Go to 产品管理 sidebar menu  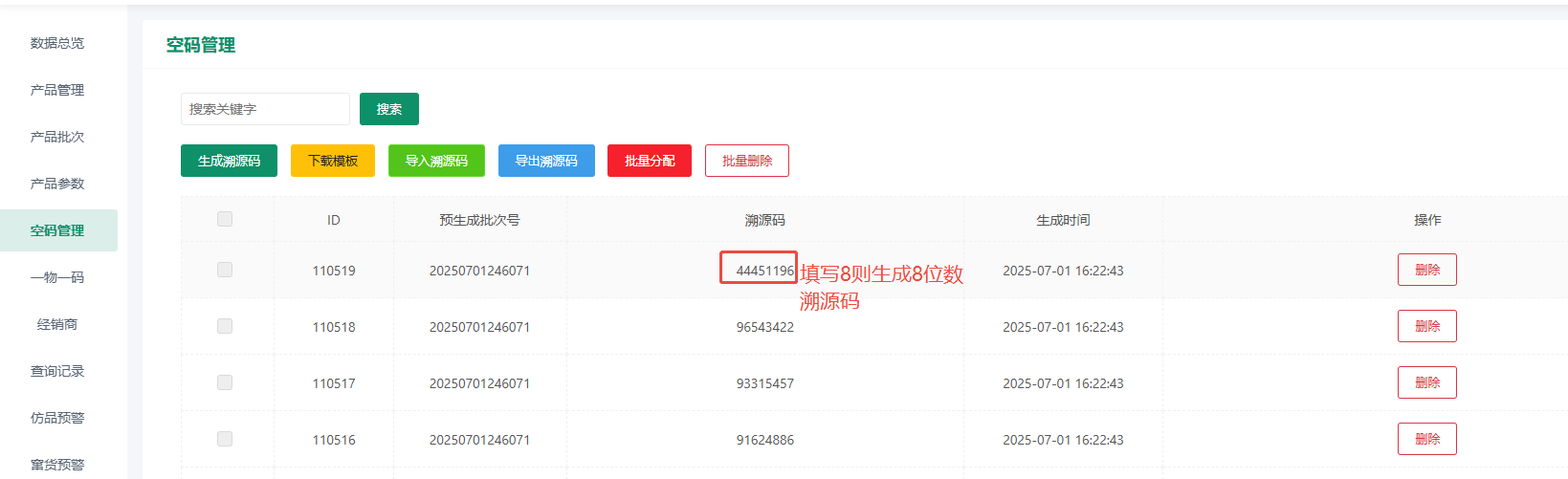57,90
